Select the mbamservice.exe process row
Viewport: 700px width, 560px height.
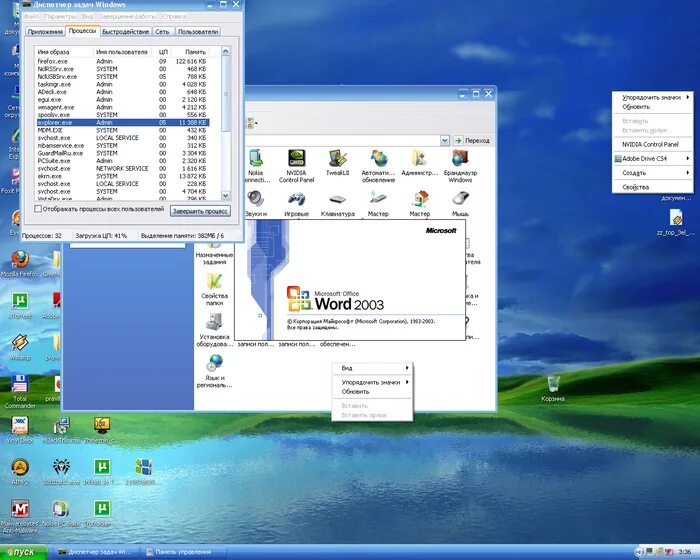pos(122,146)
